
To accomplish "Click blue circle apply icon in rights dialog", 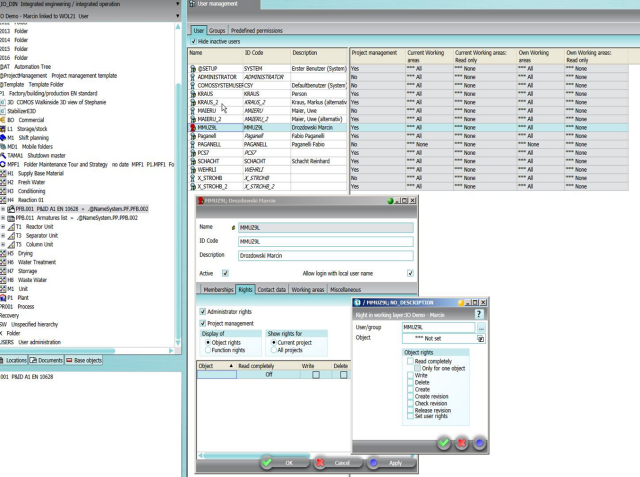I will 480,443.
